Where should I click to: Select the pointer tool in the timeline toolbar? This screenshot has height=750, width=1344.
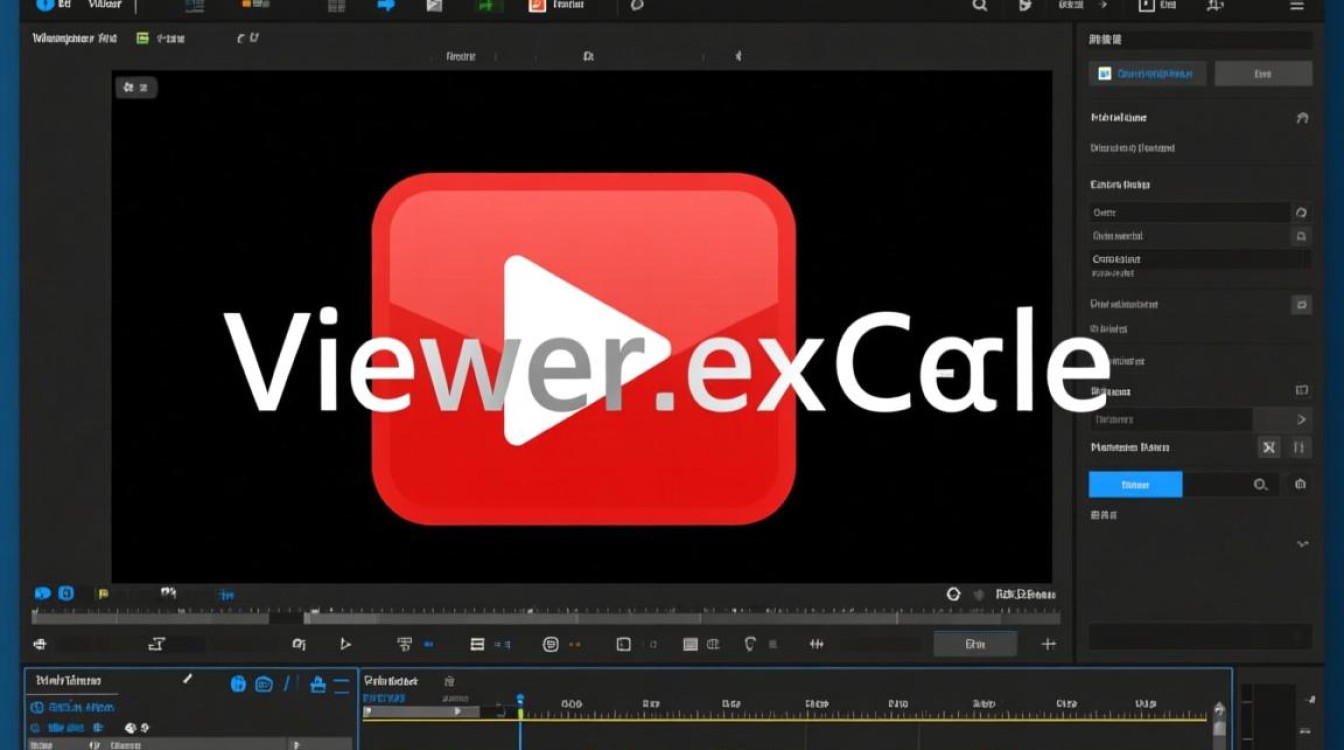pyautogui.click(x=344, y=643)
